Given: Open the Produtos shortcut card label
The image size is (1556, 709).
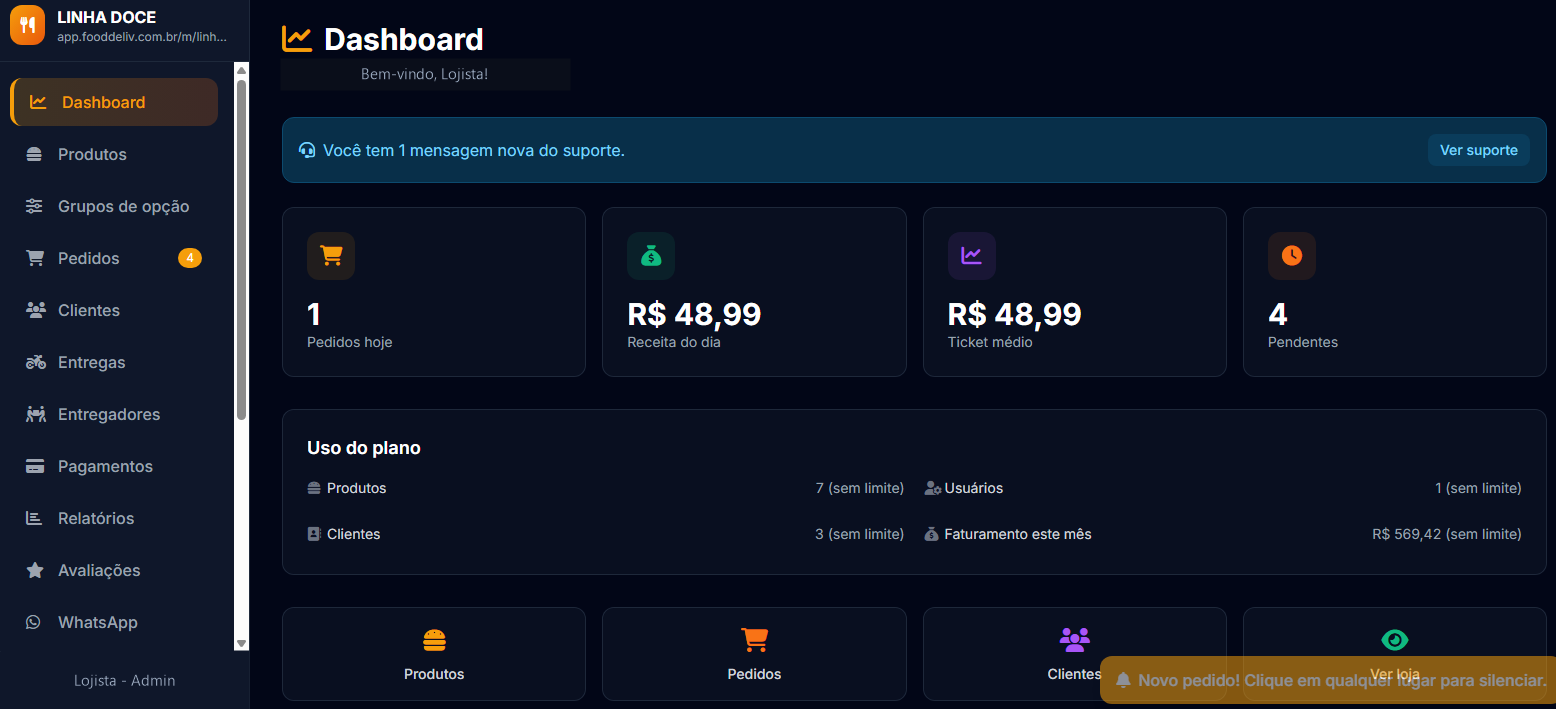Looking at the screenshot, I should (x=434, y=674).
